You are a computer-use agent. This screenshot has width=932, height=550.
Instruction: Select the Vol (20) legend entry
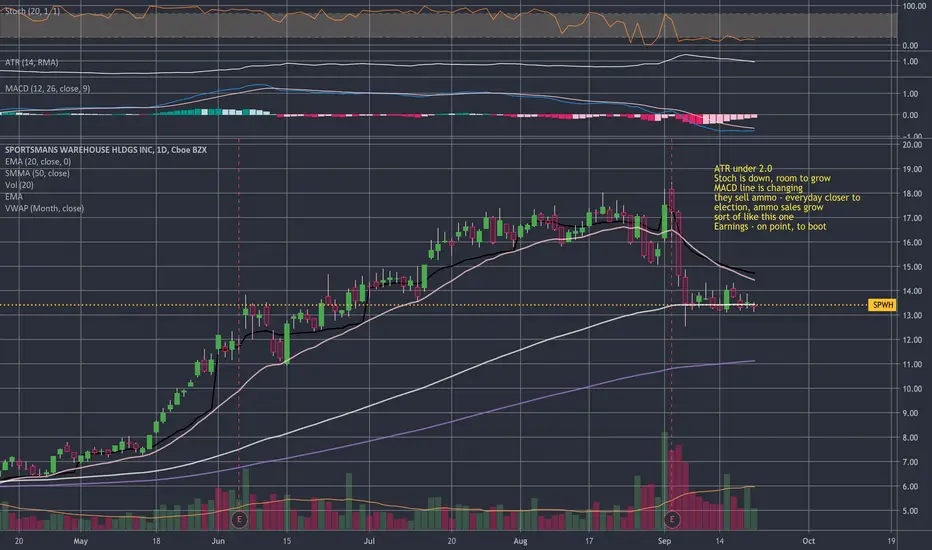click(x=20, y=185)
